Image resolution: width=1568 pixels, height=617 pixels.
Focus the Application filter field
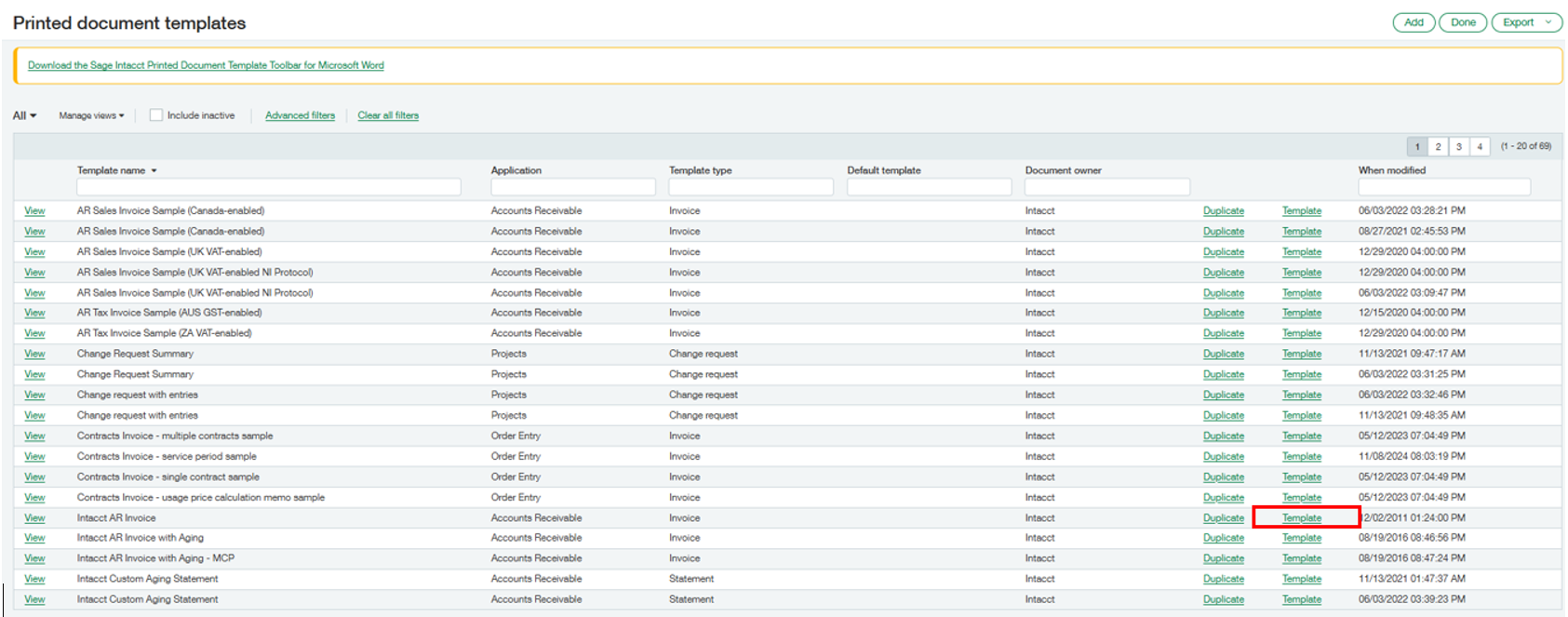pyautogui.click(x=573, y=187)
